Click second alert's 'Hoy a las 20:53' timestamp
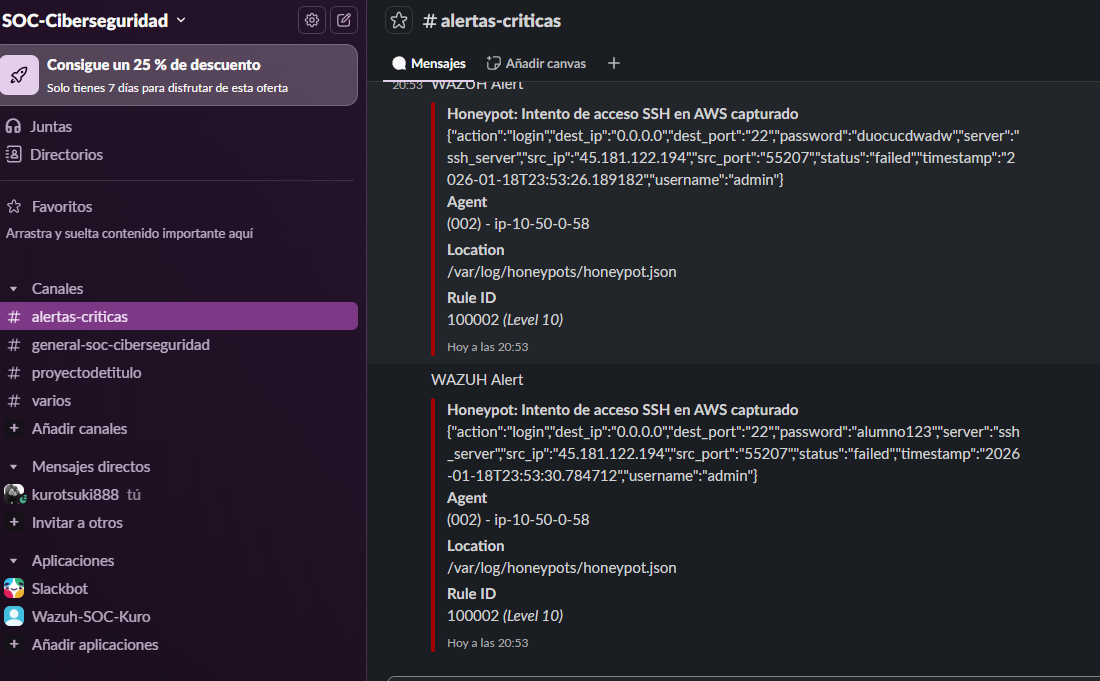Image resolution: width=1100 pixels, height=681 pixels. point(488,642)
